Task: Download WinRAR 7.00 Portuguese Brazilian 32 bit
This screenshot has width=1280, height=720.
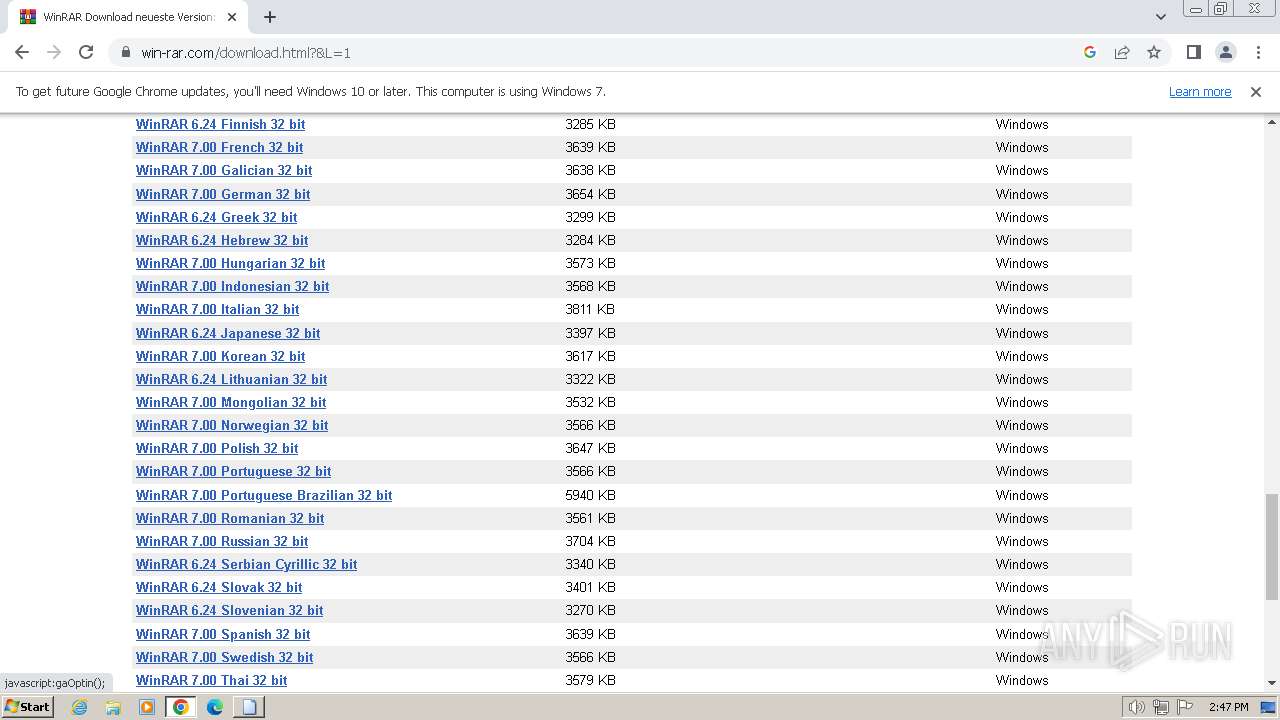Action: pos(264,495)
